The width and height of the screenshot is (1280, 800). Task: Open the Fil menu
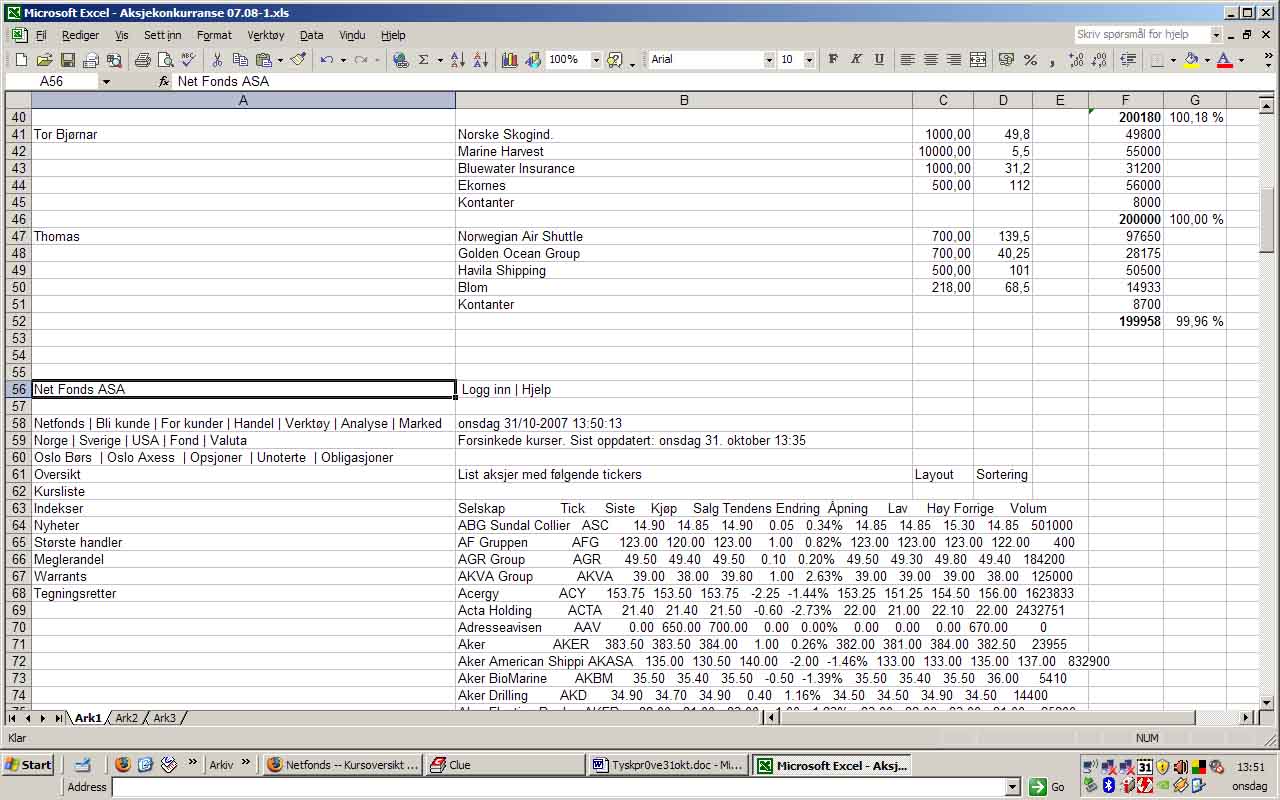tap(41, 35)
